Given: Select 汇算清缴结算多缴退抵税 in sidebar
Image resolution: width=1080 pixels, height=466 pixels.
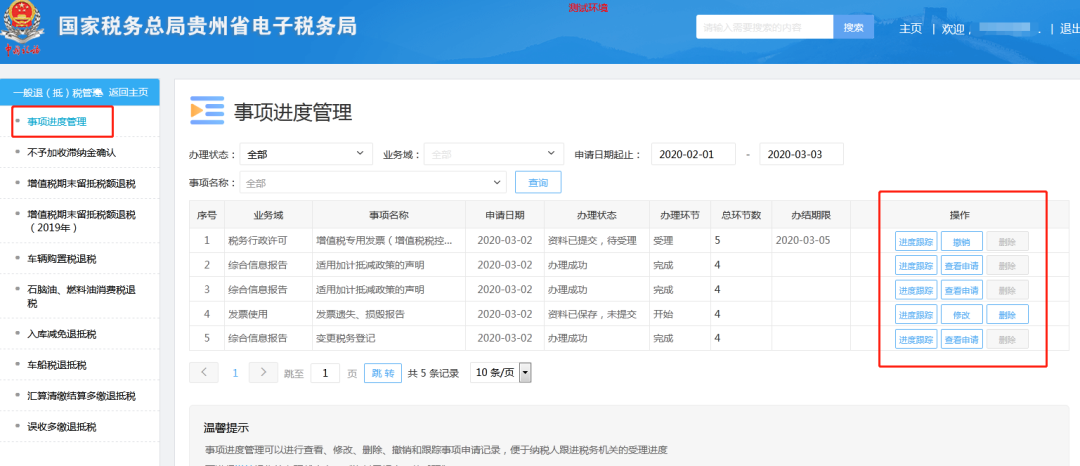Looking at the screenshot, I should click(x=81, y=396).
